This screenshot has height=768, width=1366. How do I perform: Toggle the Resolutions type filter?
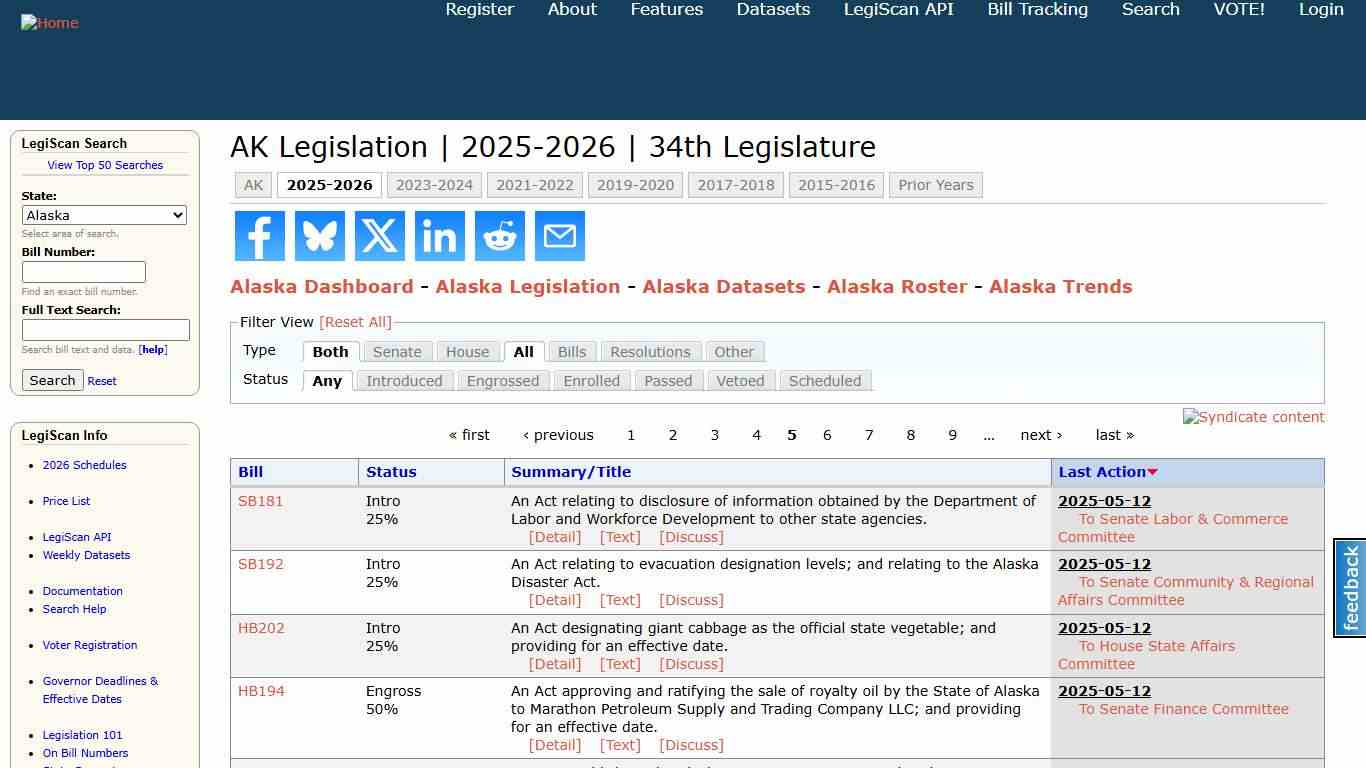[x=650, y=351]
